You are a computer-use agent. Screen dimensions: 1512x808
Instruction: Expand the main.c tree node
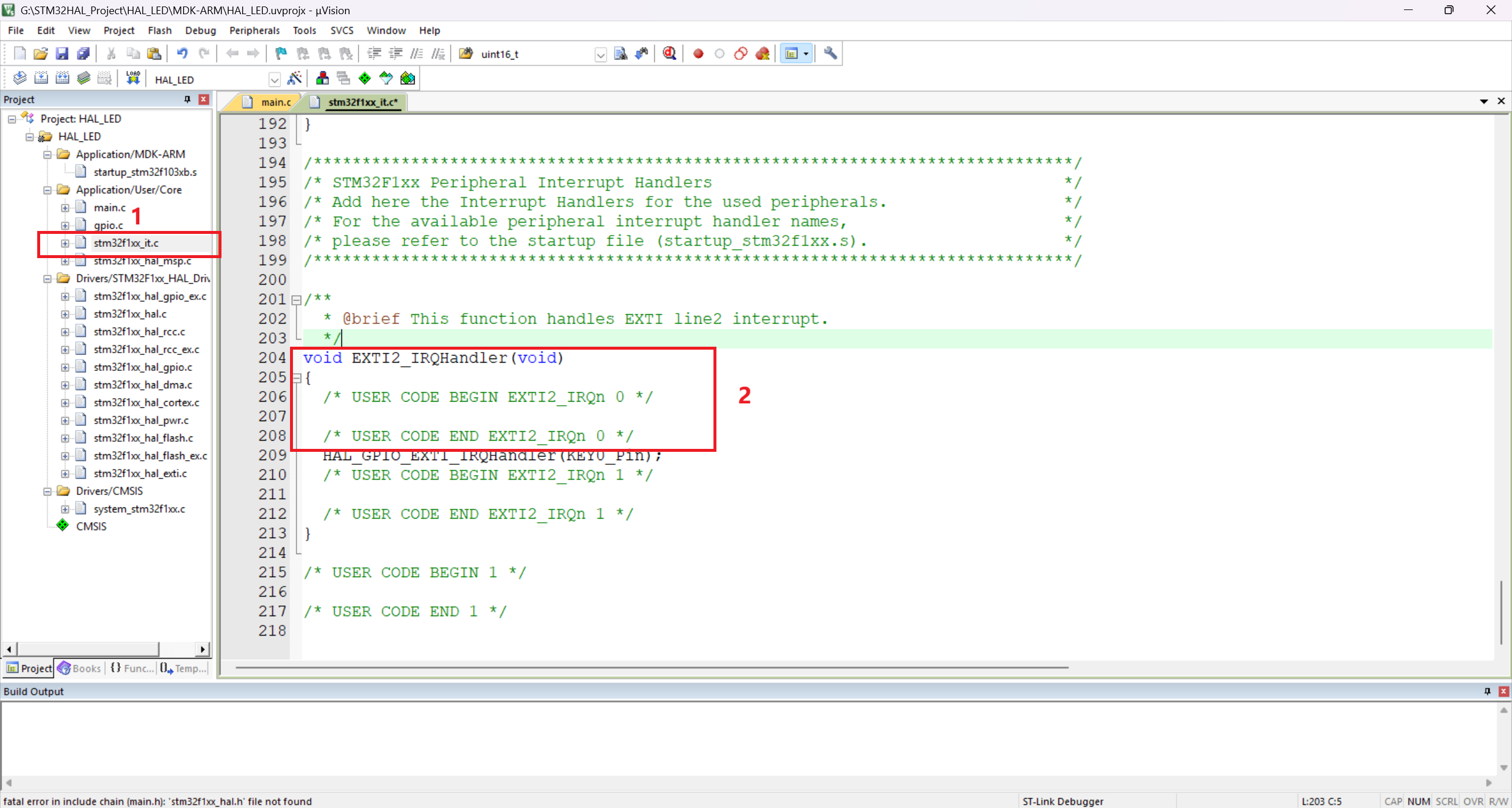tap(65, 208)
